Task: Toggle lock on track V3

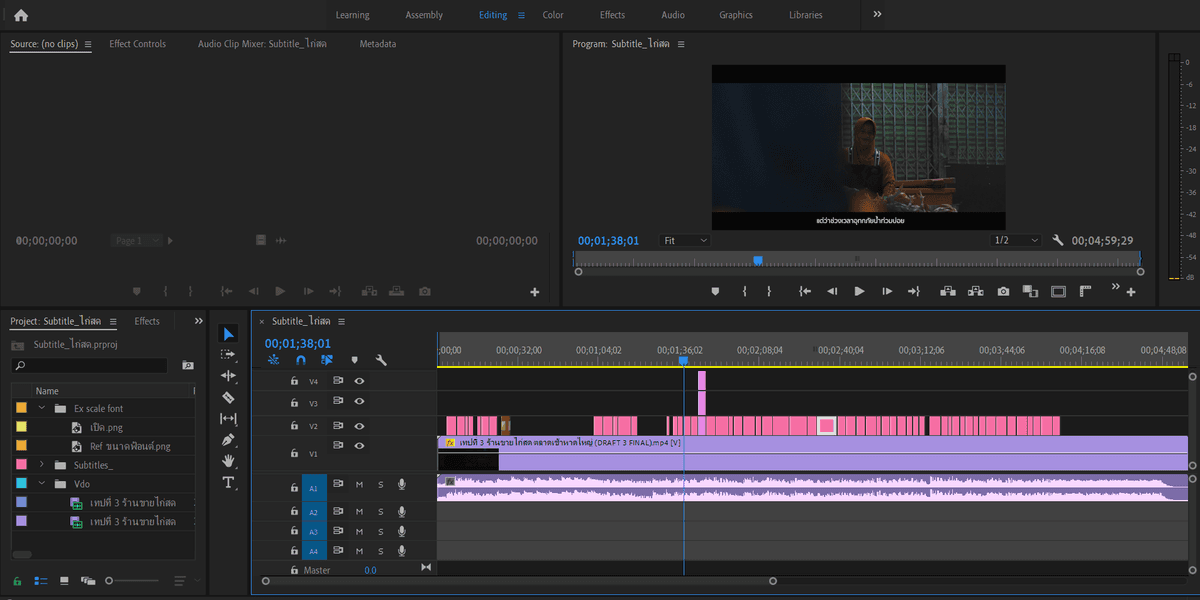Action: [294, 403]
